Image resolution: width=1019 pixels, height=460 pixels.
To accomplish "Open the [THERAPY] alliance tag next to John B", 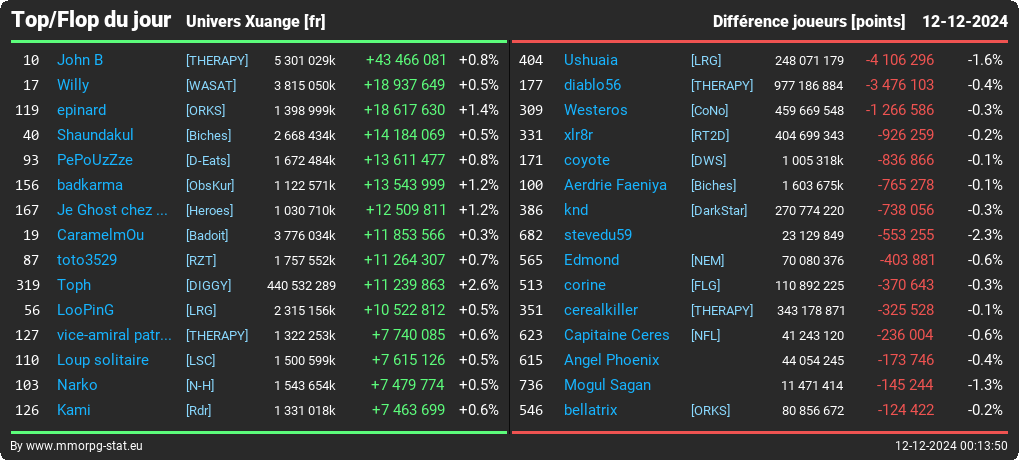I will pos(217,60).
